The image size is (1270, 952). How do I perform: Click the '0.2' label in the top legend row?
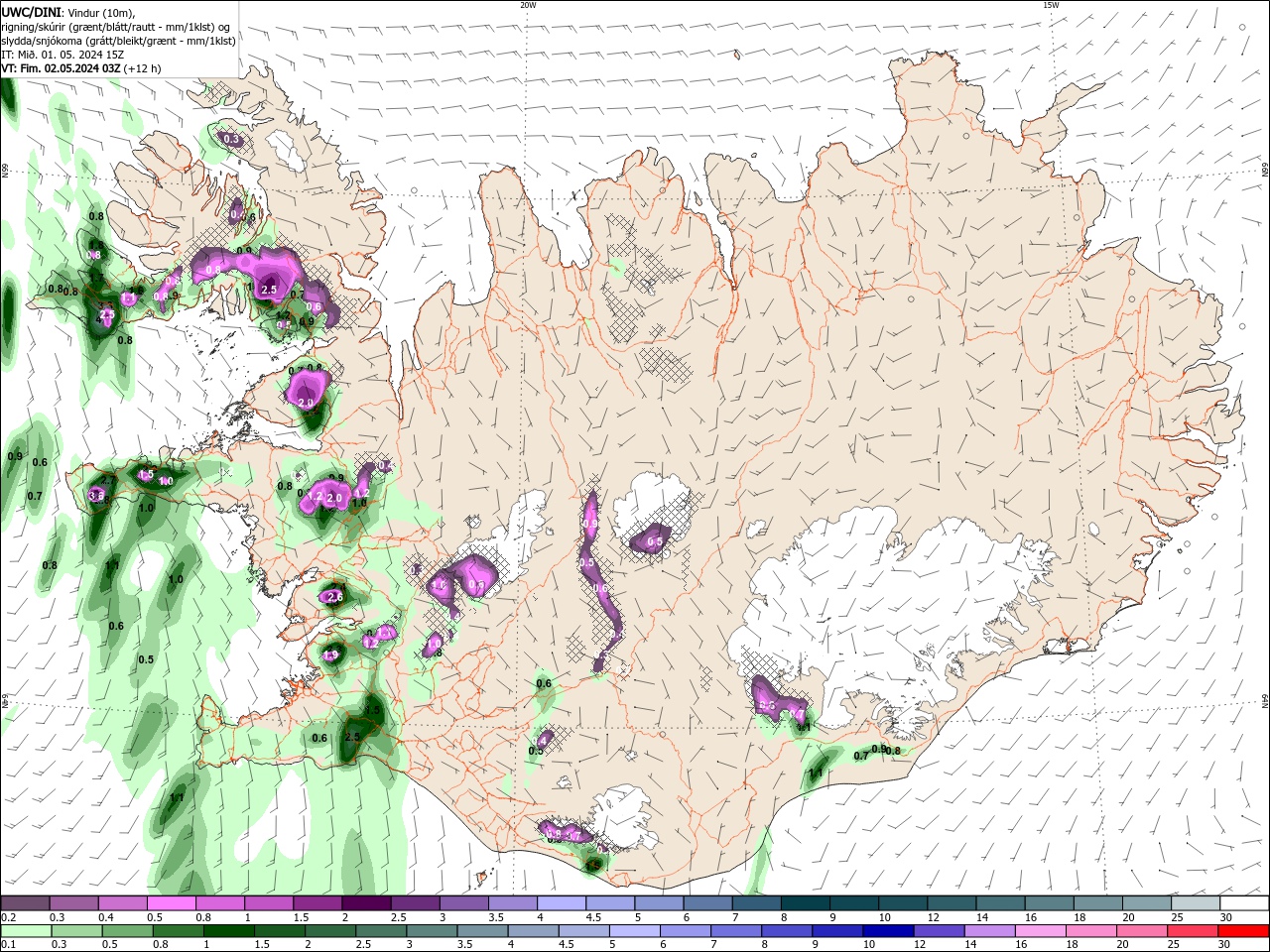point(8,917)
